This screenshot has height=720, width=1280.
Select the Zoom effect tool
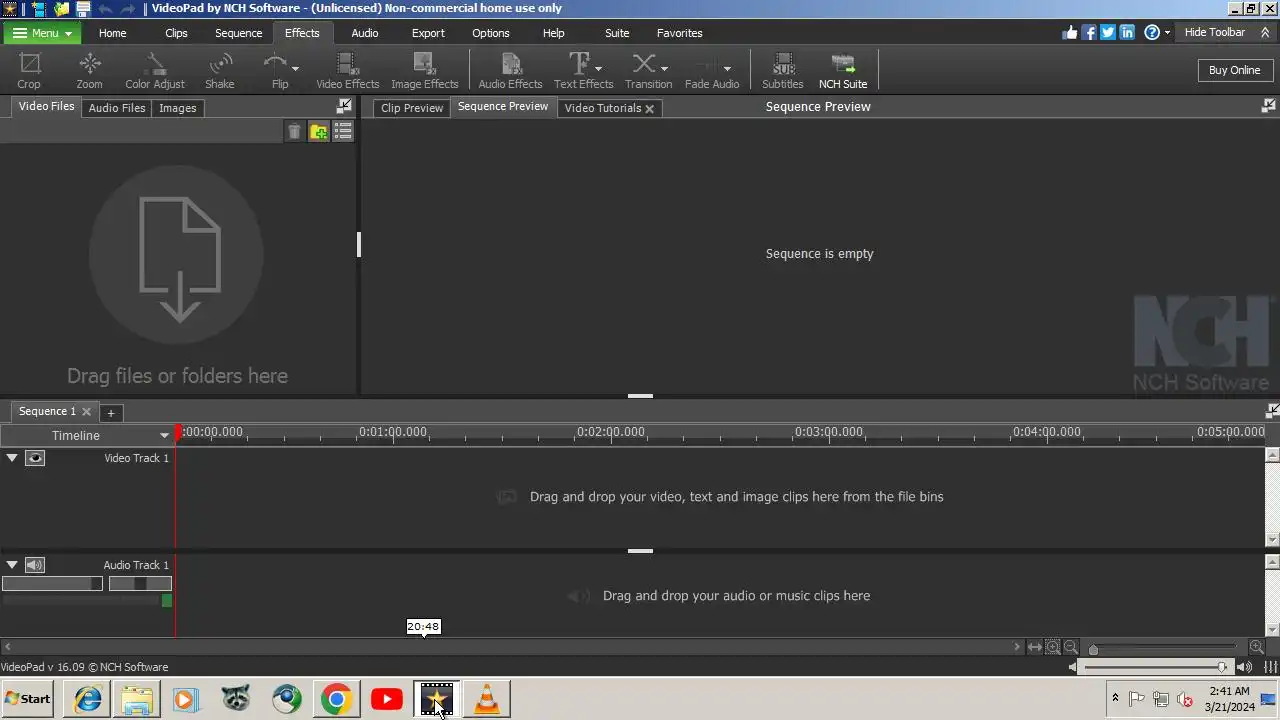(89, 71)
